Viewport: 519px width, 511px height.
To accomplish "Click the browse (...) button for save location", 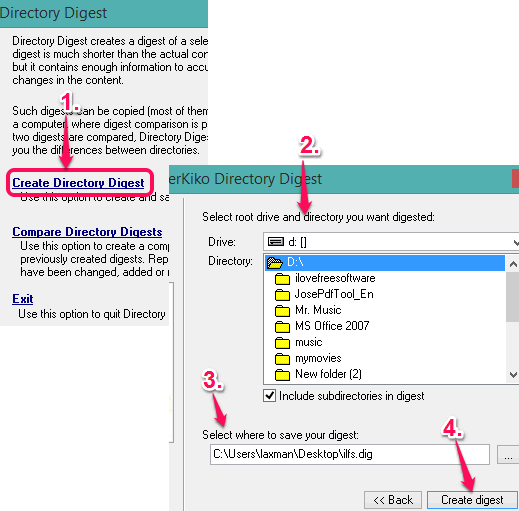I will (508, 454).
